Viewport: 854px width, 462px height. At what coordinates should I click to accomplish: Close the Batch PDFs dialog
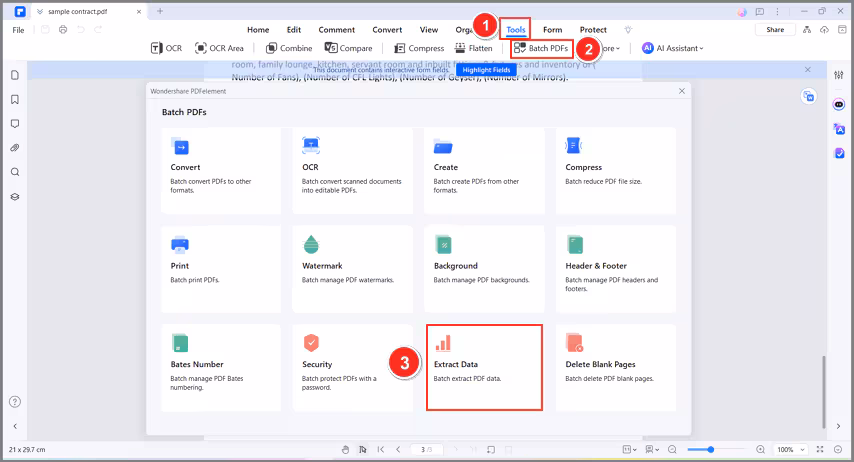click(x=682, y=91)
